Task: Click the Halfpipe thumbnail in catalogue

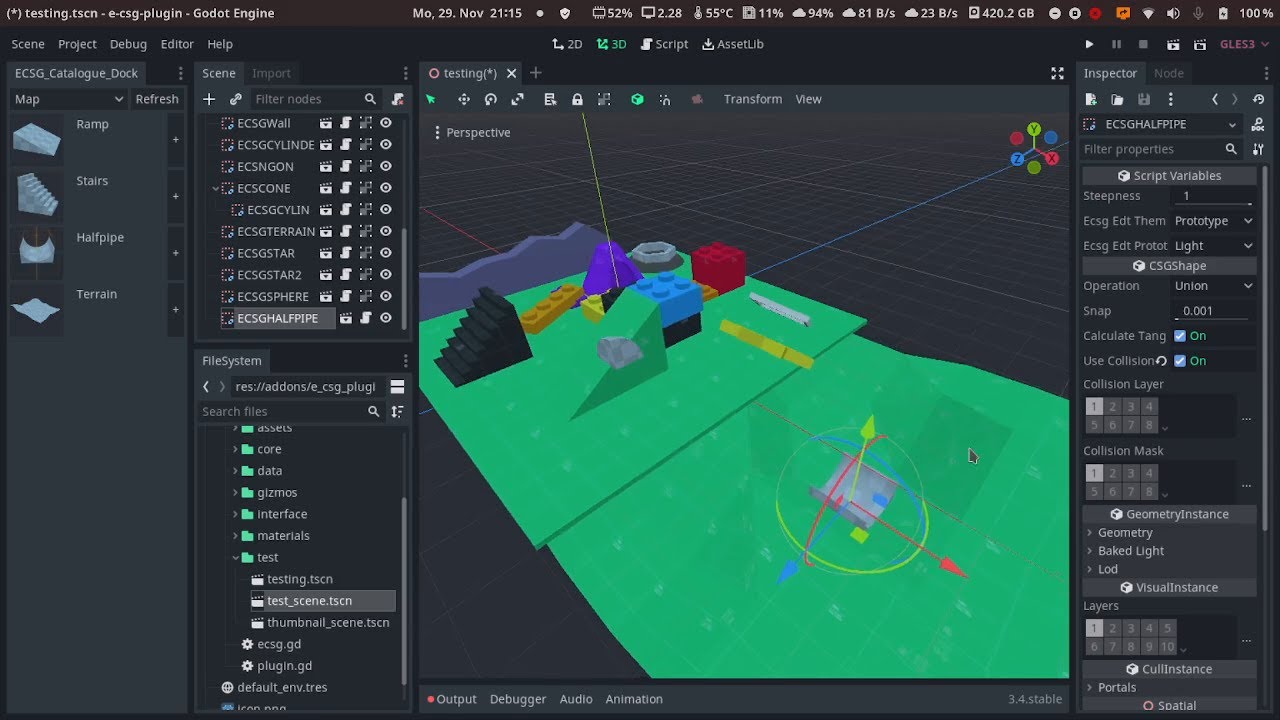Action: [38, 253]
